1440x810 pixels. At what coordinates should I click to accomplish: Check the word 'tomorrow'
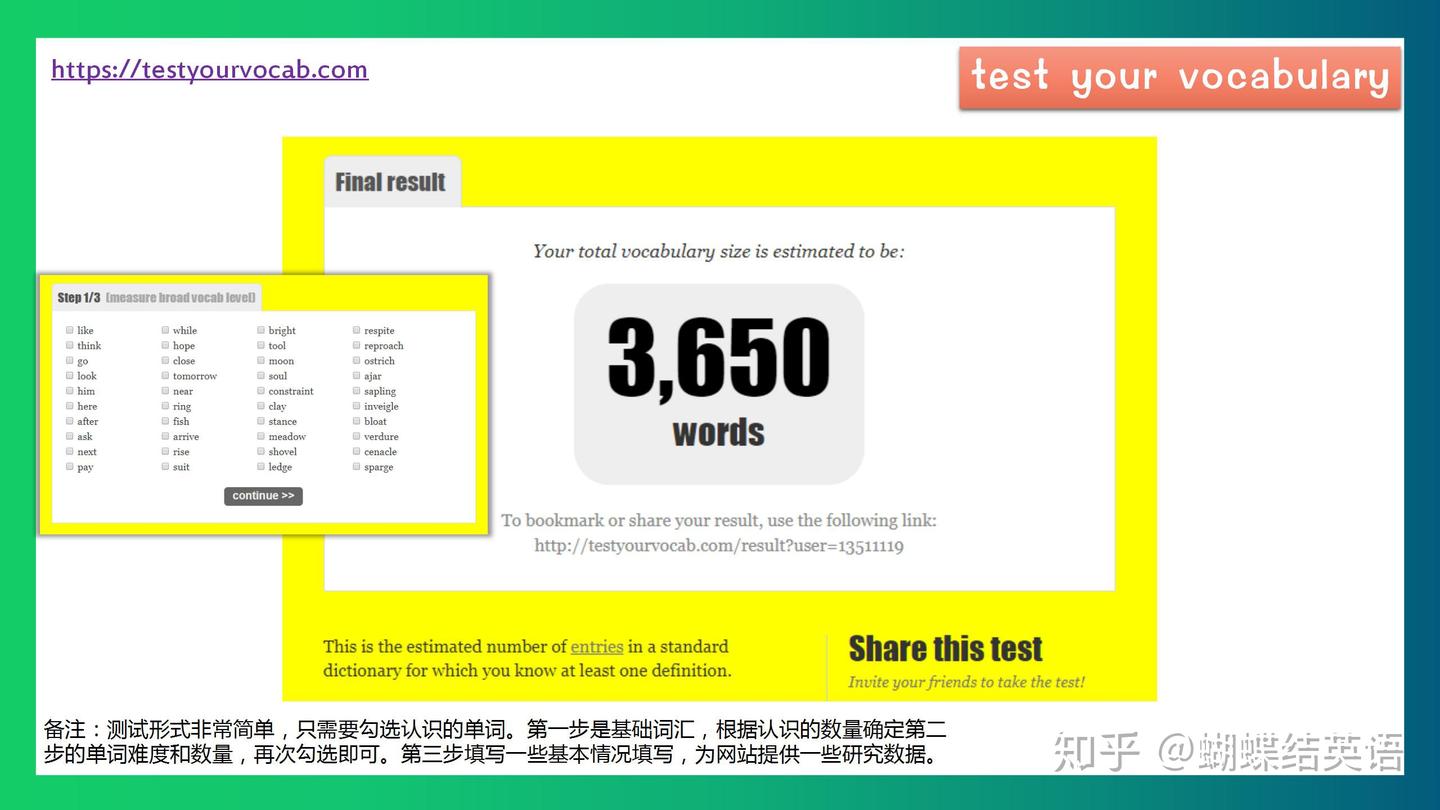pyautogui.click(x=165, y=376)
